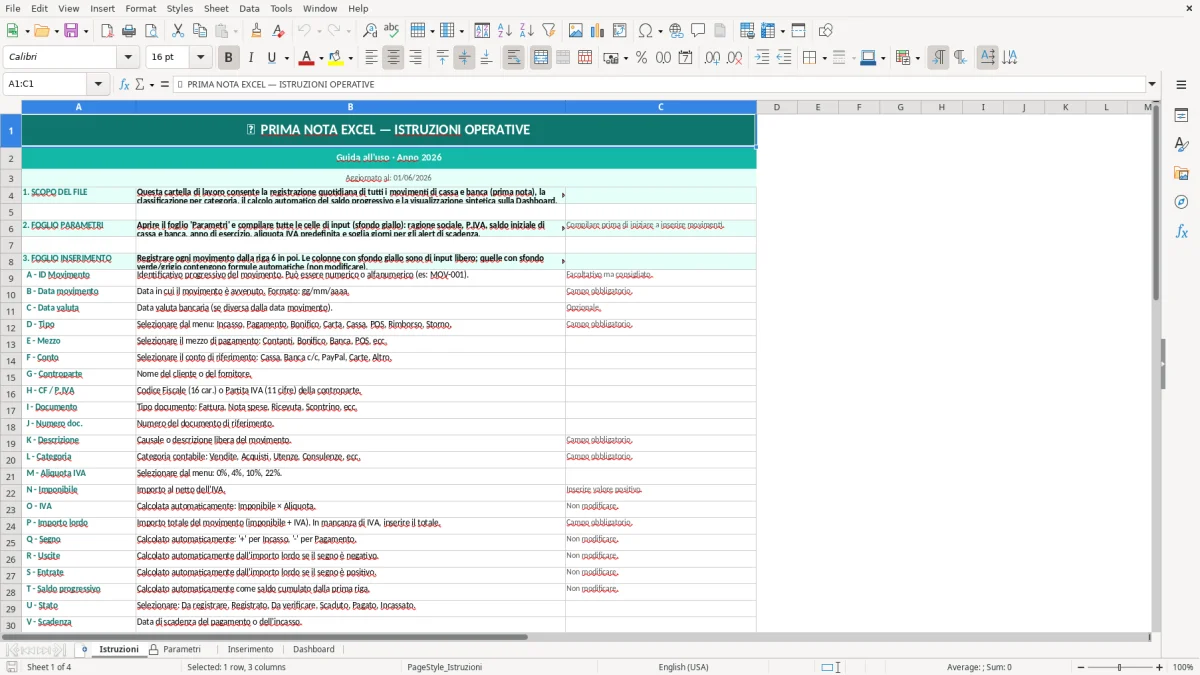The width and height of the screenshot is (1200, 675).
Task: Click the Save document icon
Action: [x=71, y=31]
